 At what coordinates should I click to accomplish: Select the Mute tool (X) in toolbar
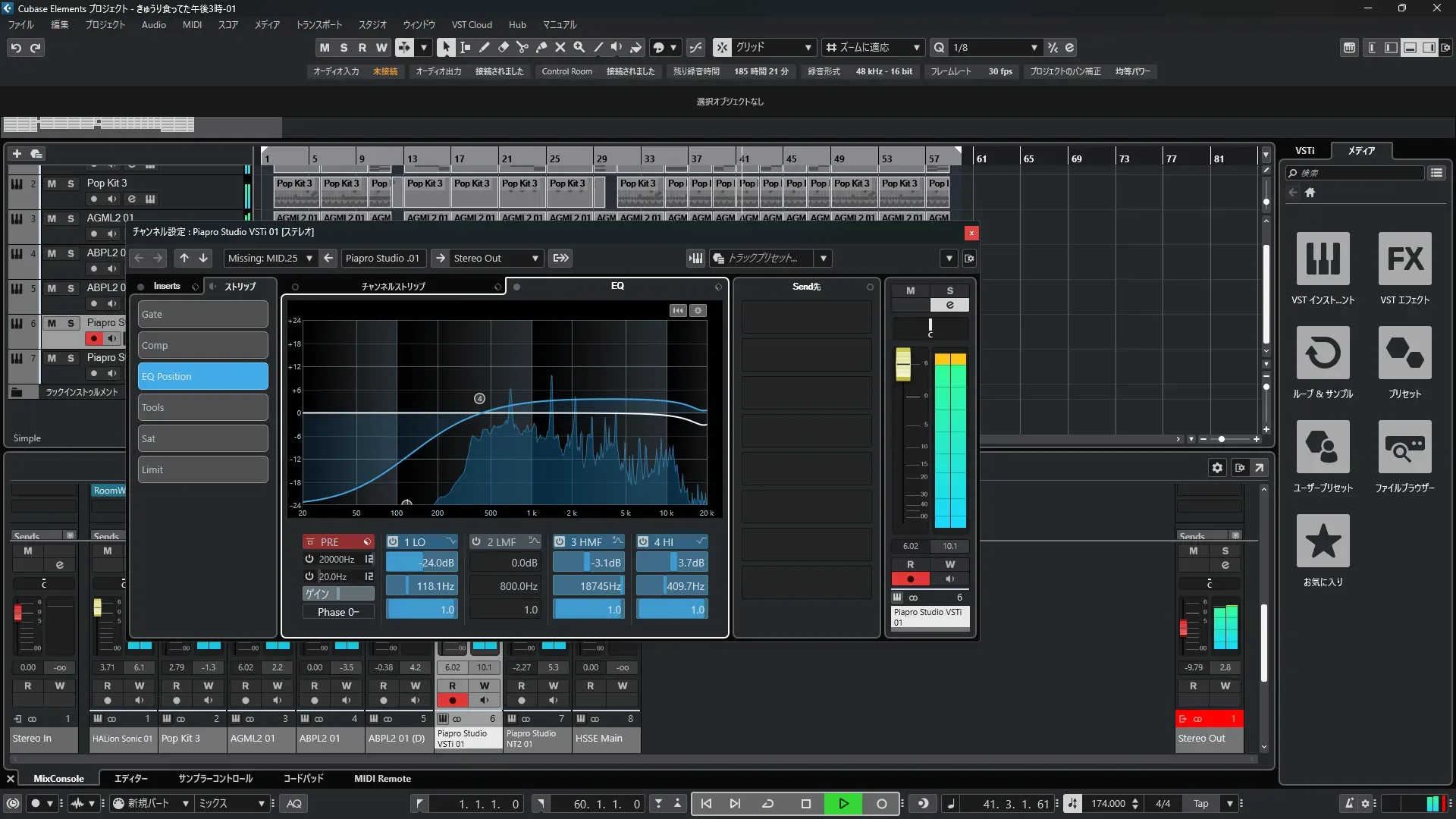(560, 47)
